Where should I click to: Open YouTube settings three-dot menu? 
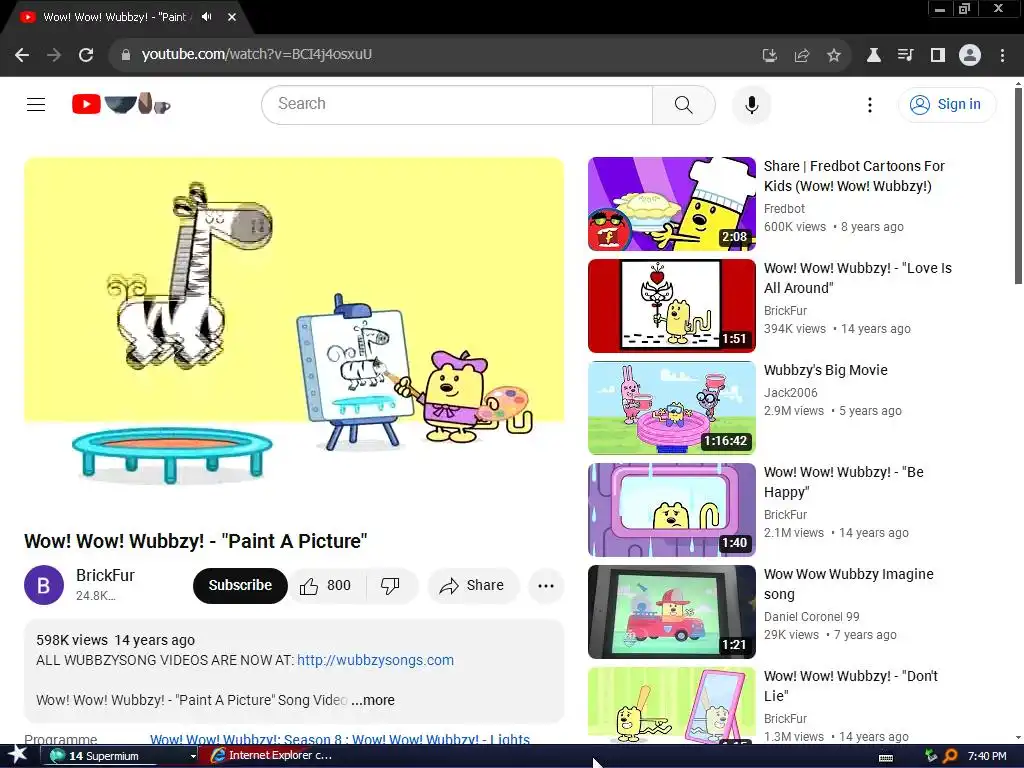870,104
